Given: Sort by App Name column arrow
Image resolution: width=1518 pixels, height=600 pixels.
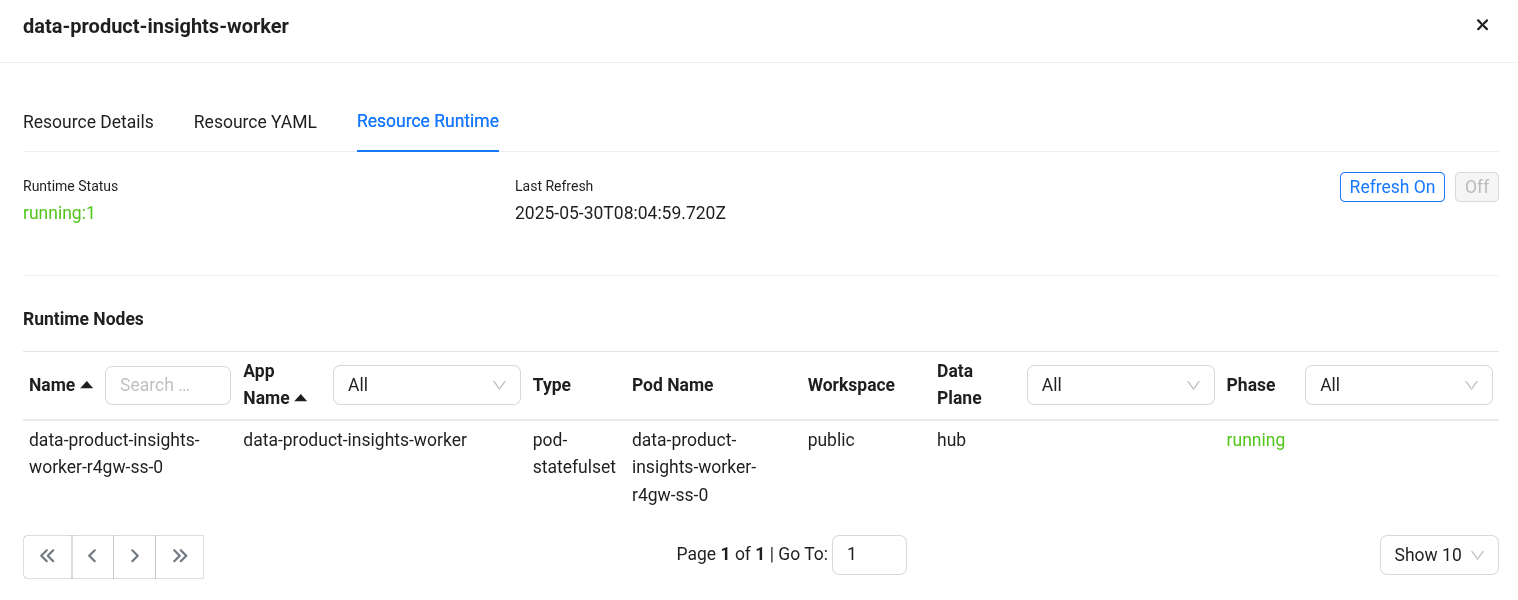Looking at the screenshot, I should pyautogui.click(x=301, y=398).
